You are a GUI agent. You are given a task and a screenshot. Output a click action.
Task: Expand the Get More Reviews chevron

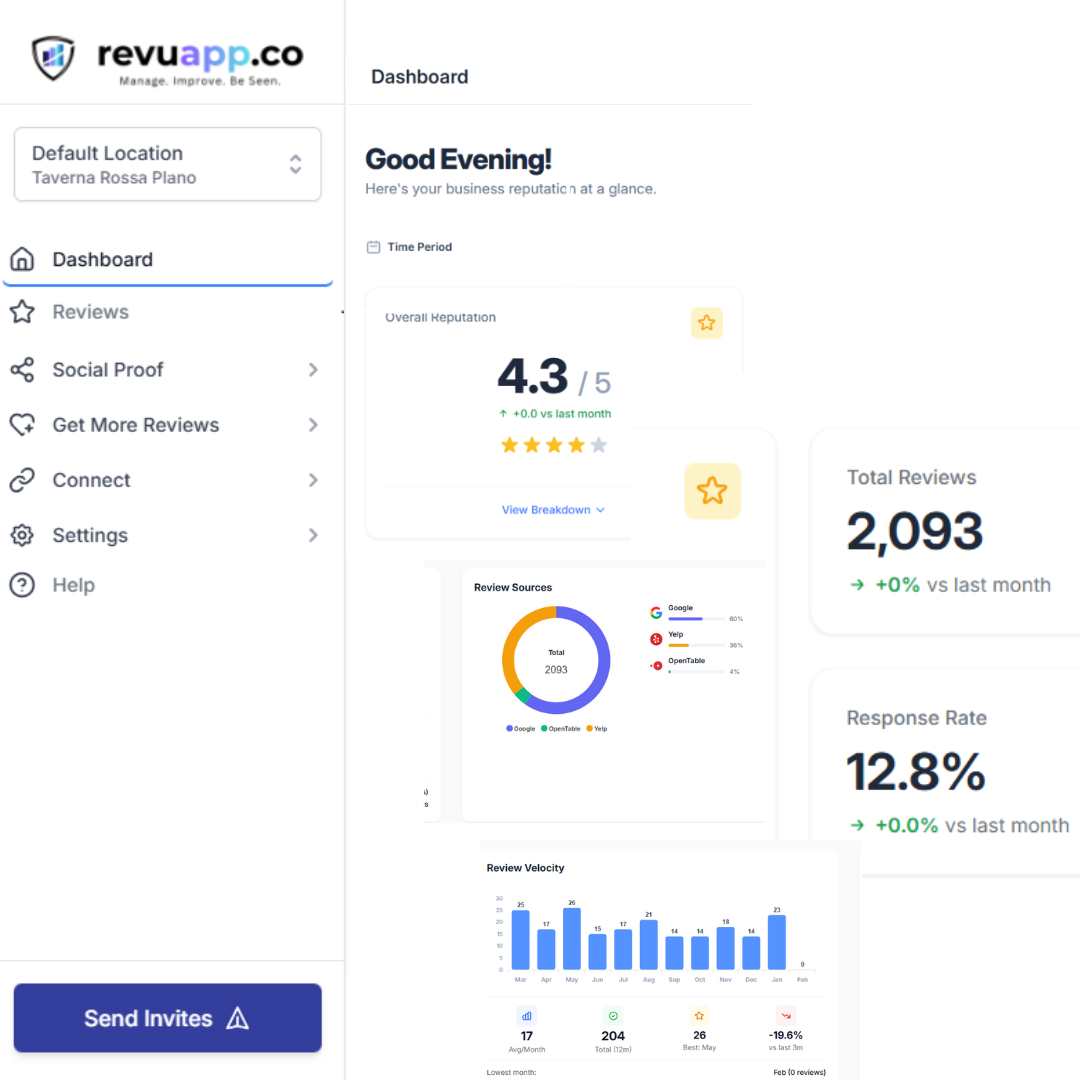coord(313,425)
